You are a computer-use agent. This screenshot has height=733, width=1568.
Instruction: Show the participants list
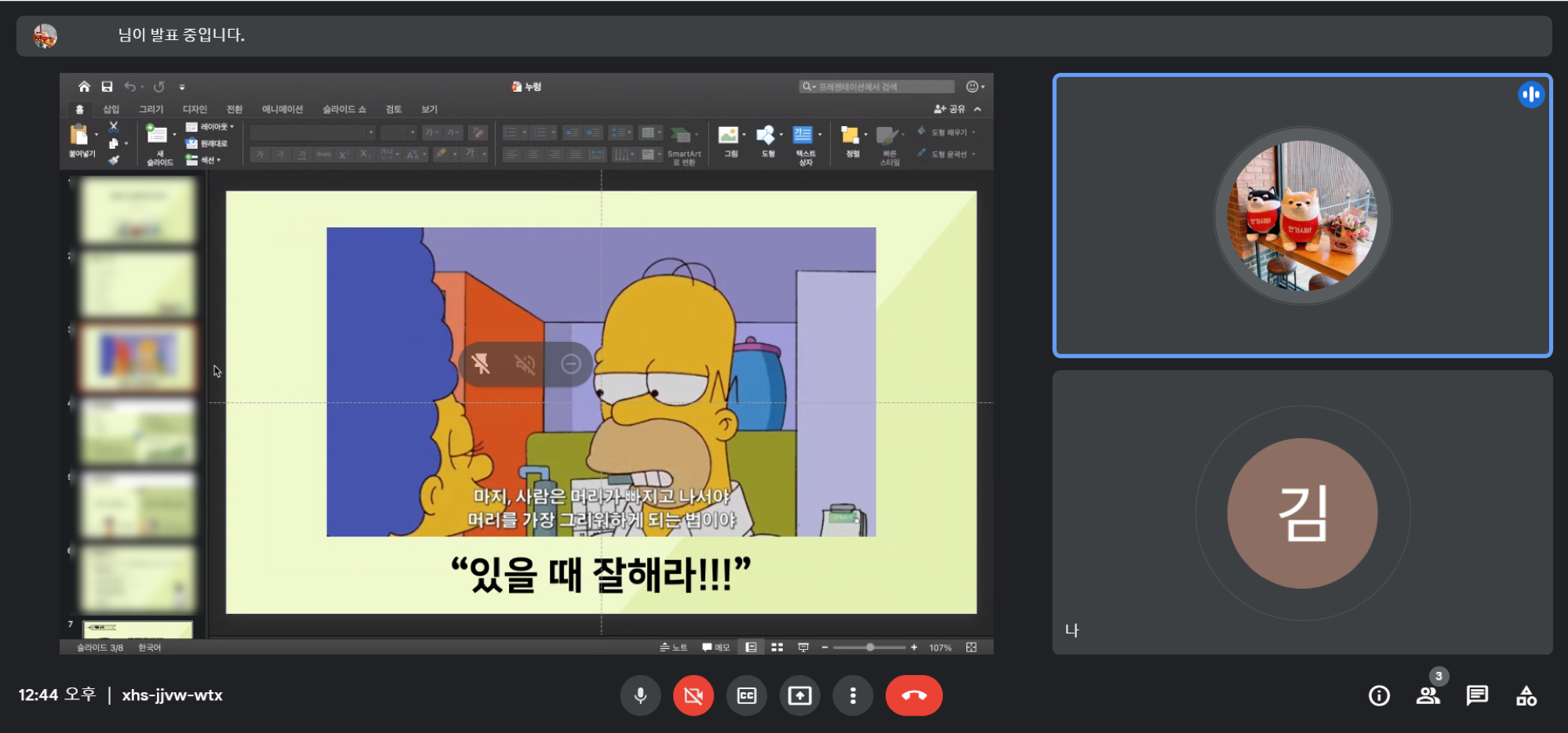tap(1428, 695)
